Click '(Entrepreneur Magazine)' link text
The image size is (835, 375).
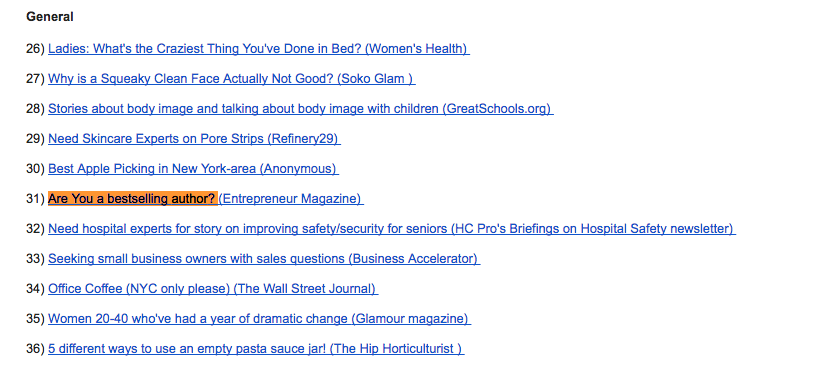click(x=291, y=199)
